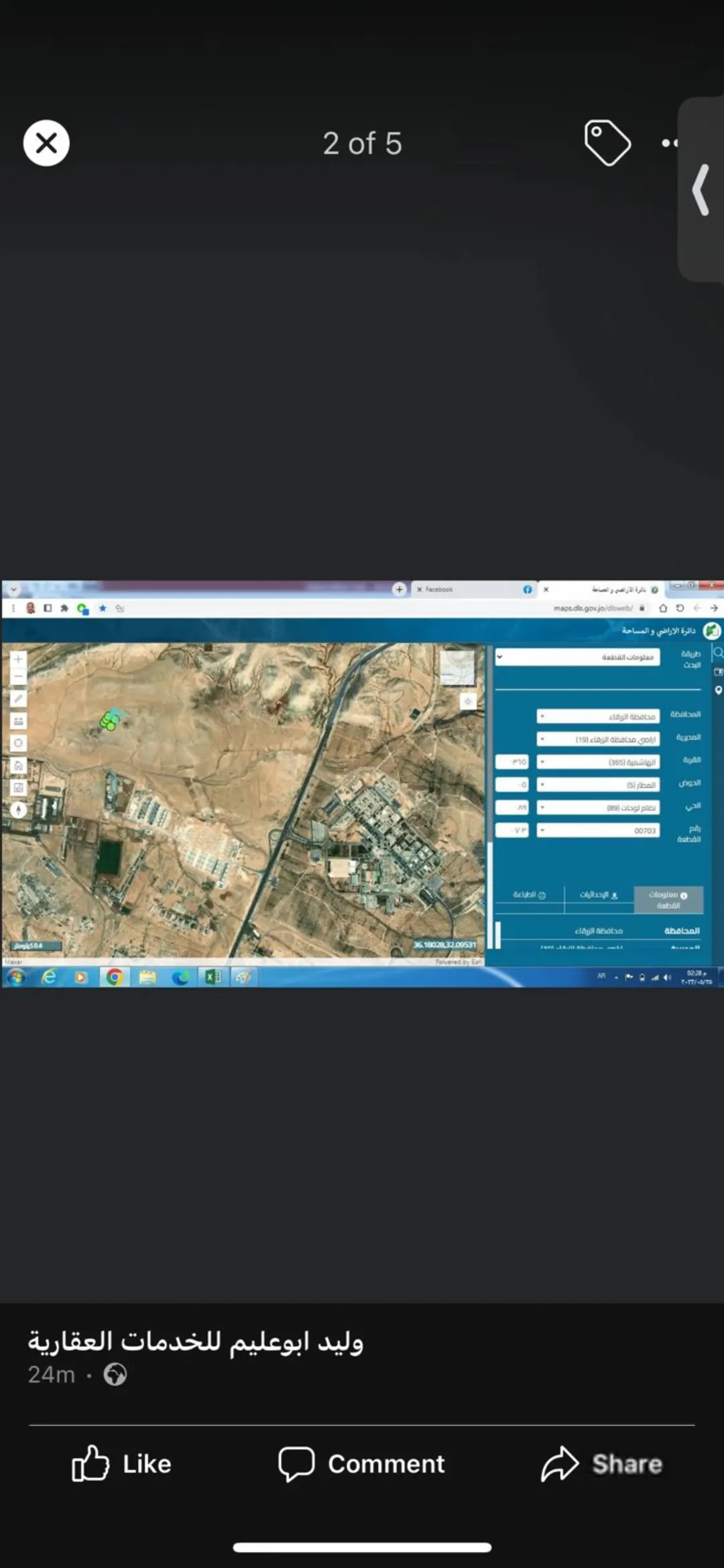Viewport: 724px width, 1568px height.
Task: Click the basemap thumbnail switcher
Action: tap(457, 667)
